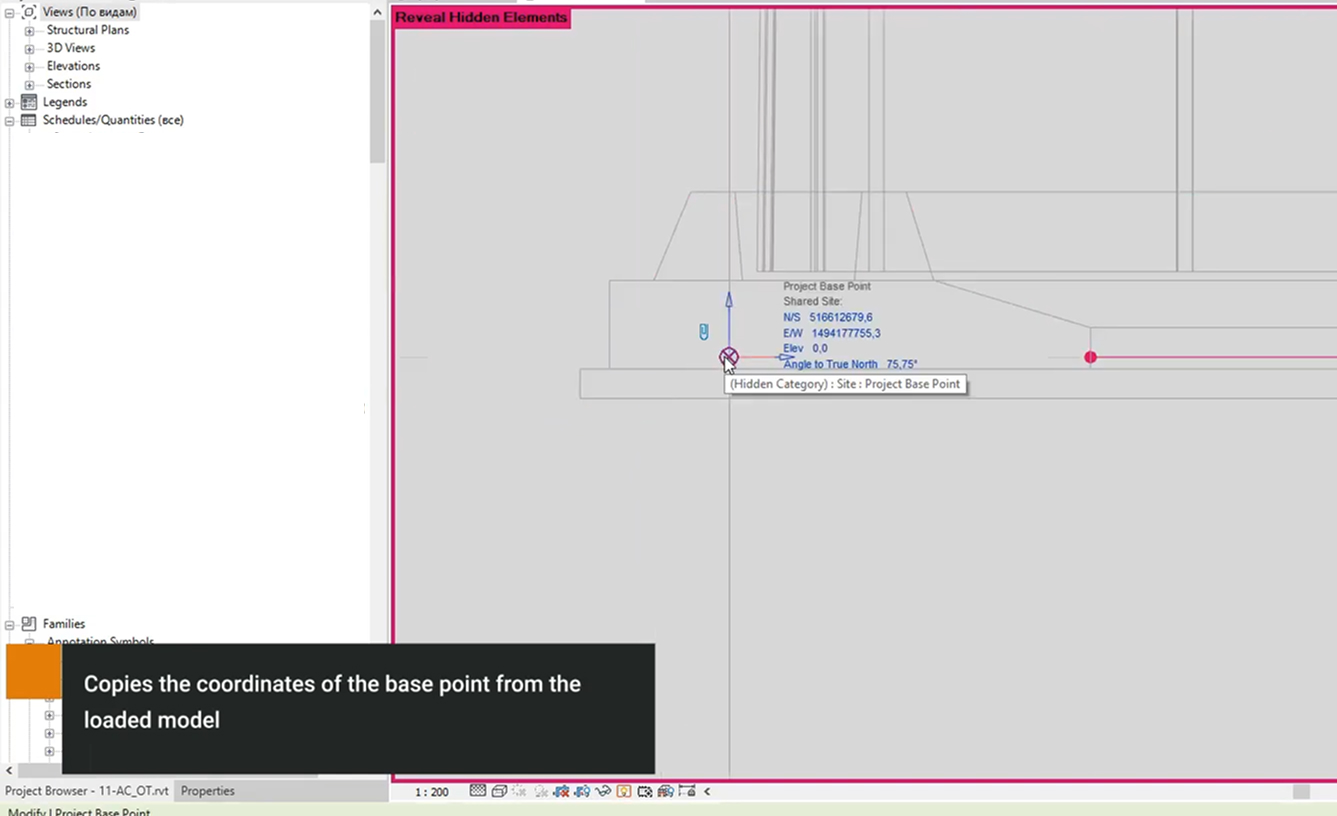This screenshot has height=816, width=1337.
Task: Expand the 3D Views node
Action: point(29,49)
